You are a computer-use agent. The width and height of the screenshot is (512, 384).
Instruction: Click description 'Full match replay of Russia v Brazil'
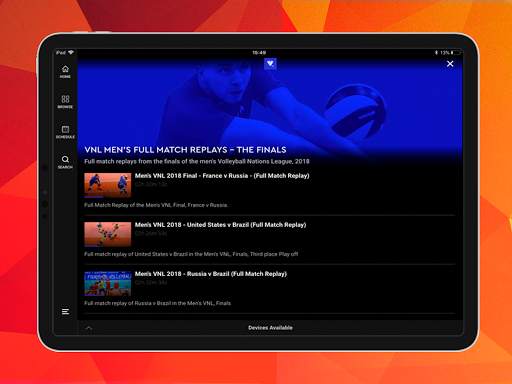(x=157, y=303)
